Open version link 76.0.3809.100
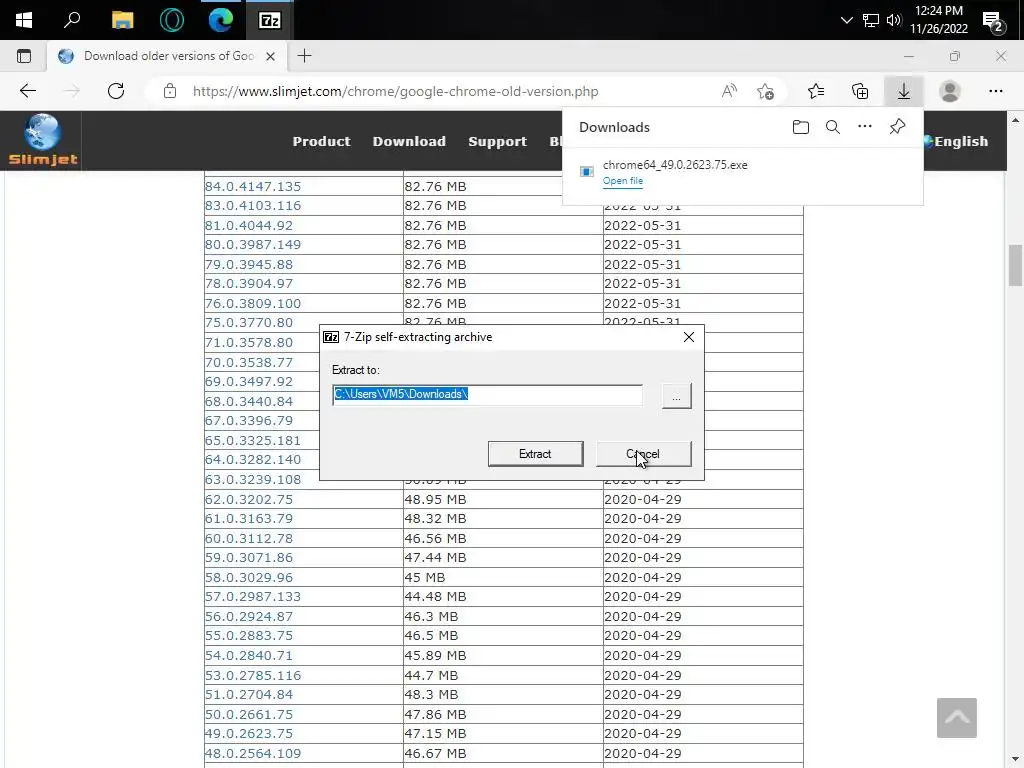Screen dimensions: 1024x768 (253, 304)
